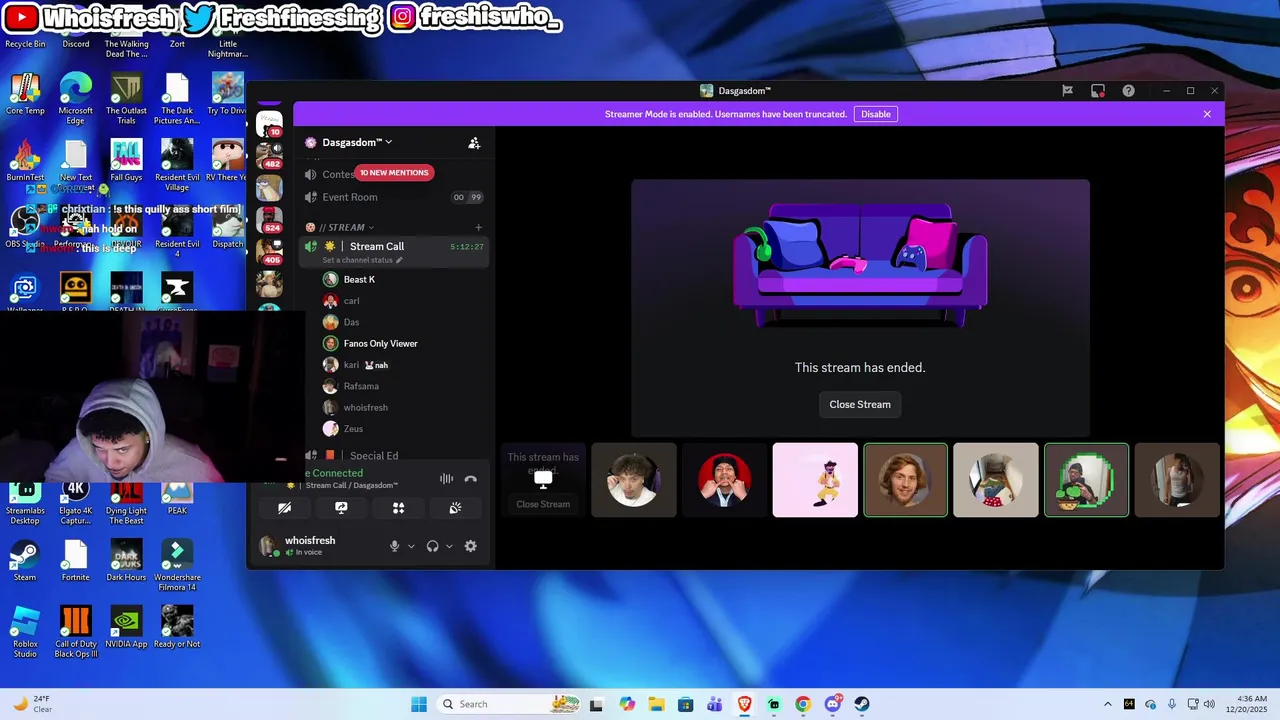
Task: Open Steam from the taskbar
Action: 861,704
